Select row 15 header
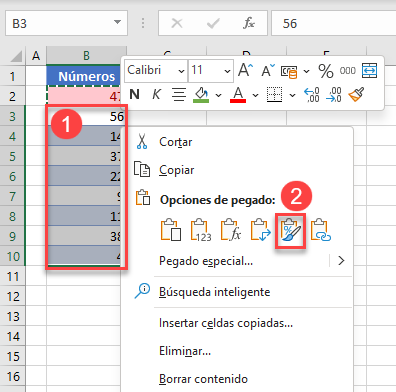 click(12, 356)
